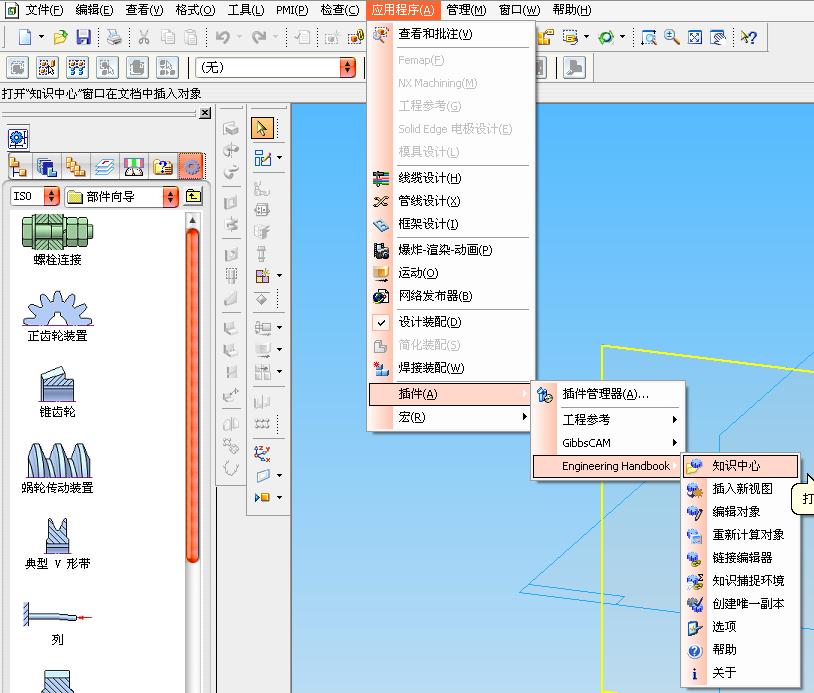Open 帮助 in Engineering Handbook submenu

[741, 650]
